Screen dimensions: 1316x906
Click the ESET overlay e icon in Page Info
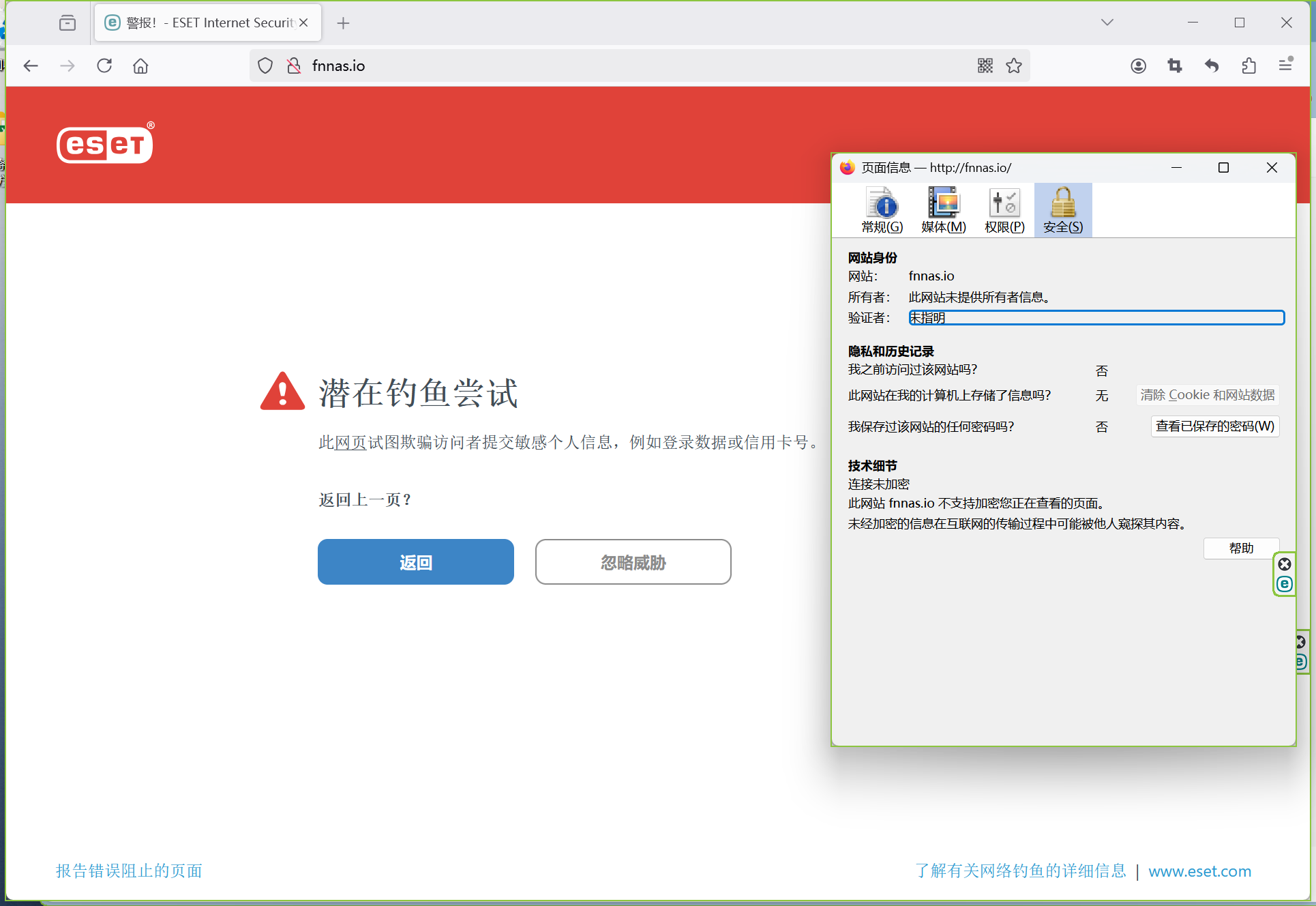pyautogui.click(x=1285, y=584)
